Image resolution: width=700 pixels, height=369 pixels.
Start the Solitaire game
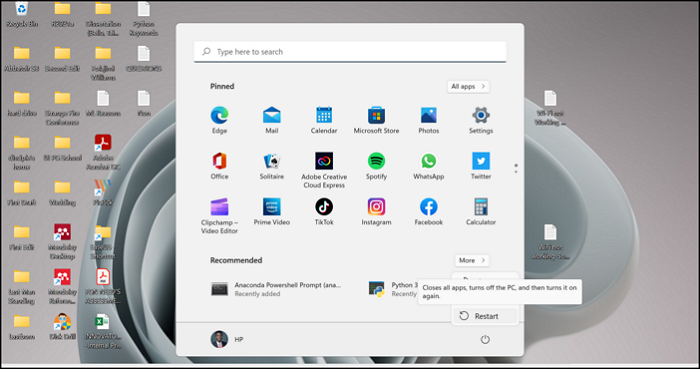(x=271, y=166)
